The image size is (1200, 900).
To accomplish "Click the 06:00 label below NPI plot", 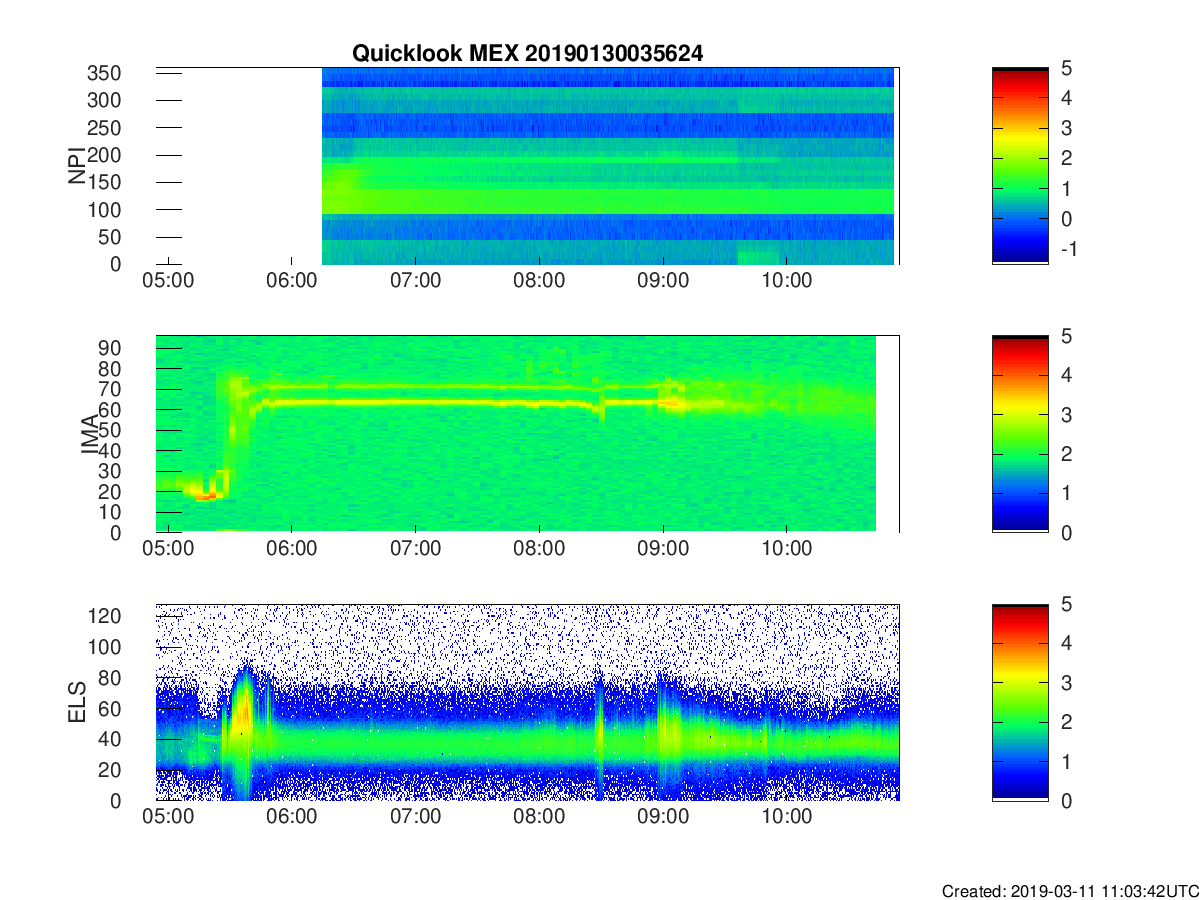I will pyautogui.click(x=292, y=282).
